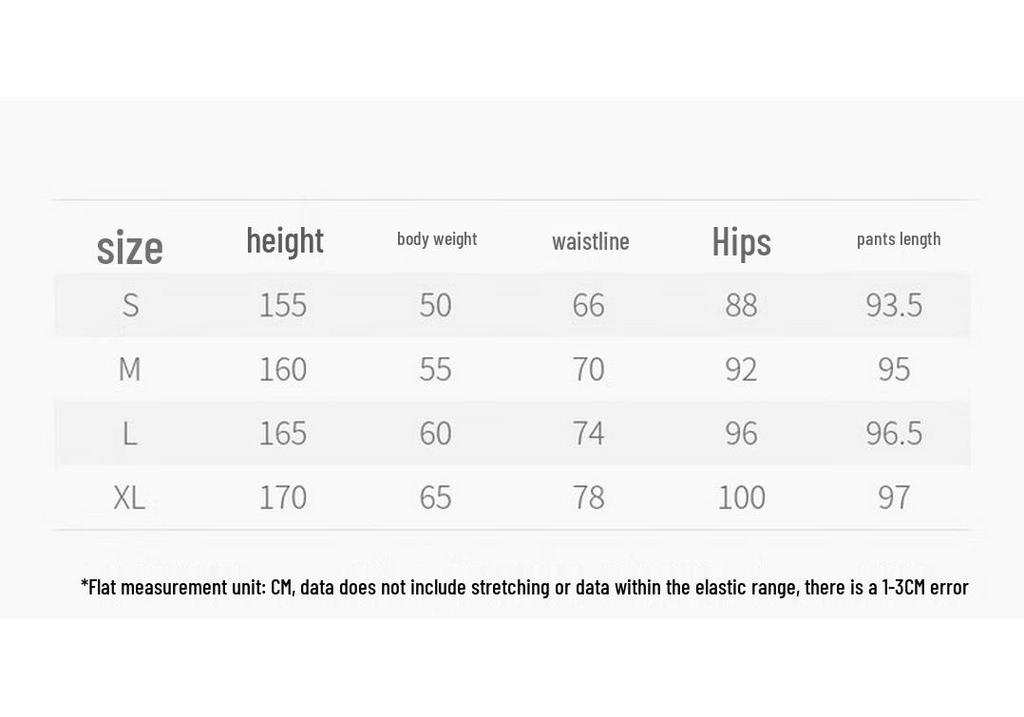
Task: Click the size column header
Action: [129, 248]
